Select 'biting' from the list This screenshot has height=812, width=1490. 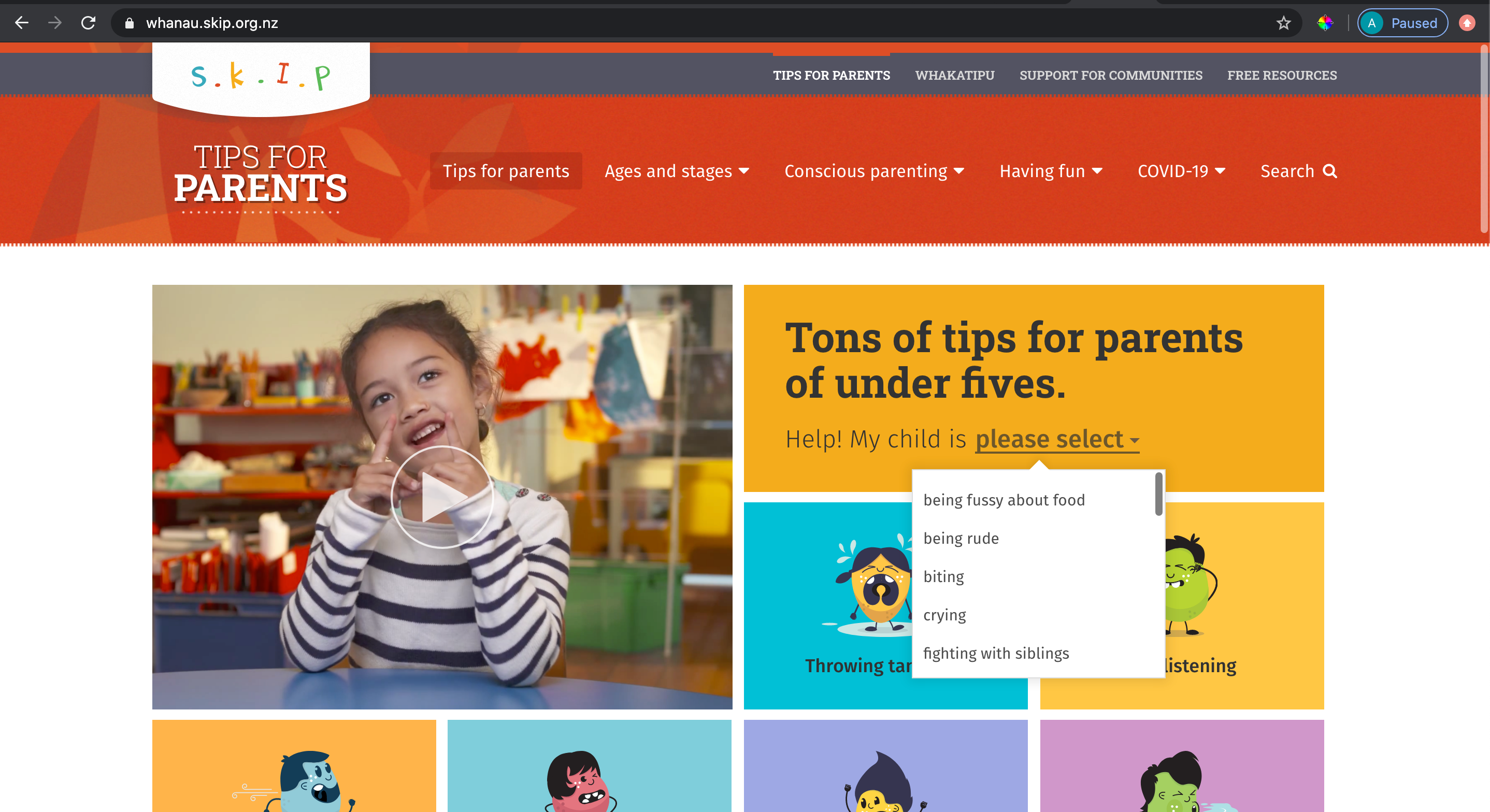click(943, 576)
